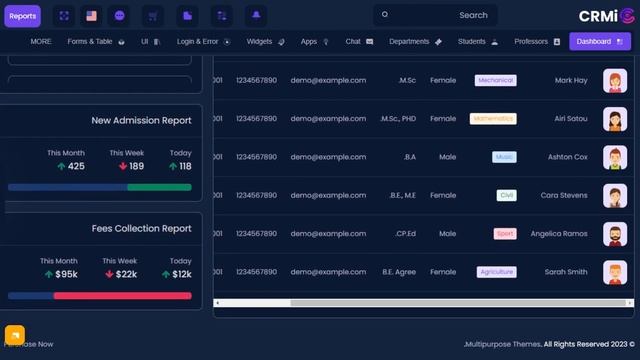
Task: Click the This Week value $22k
Action: point(126,274)
